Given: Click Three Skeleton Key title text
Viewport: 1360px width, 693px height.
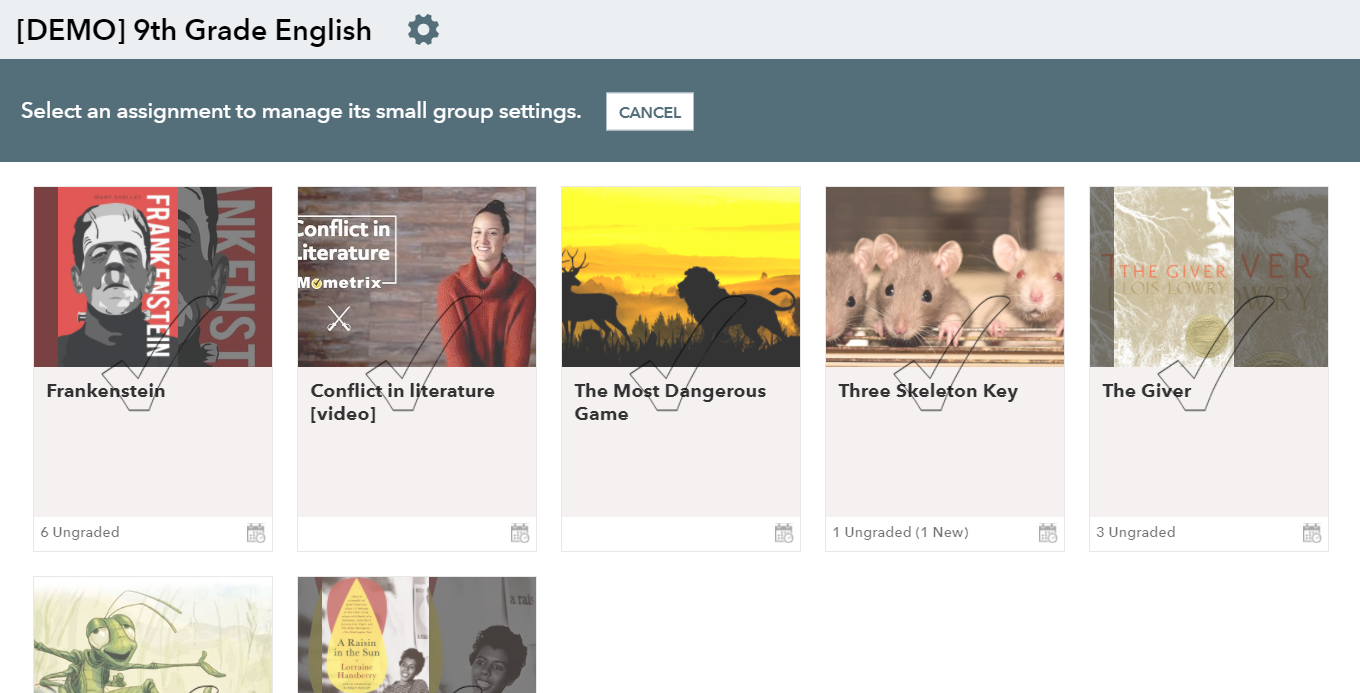Looking at the screenshot, I should pos(928,391).
